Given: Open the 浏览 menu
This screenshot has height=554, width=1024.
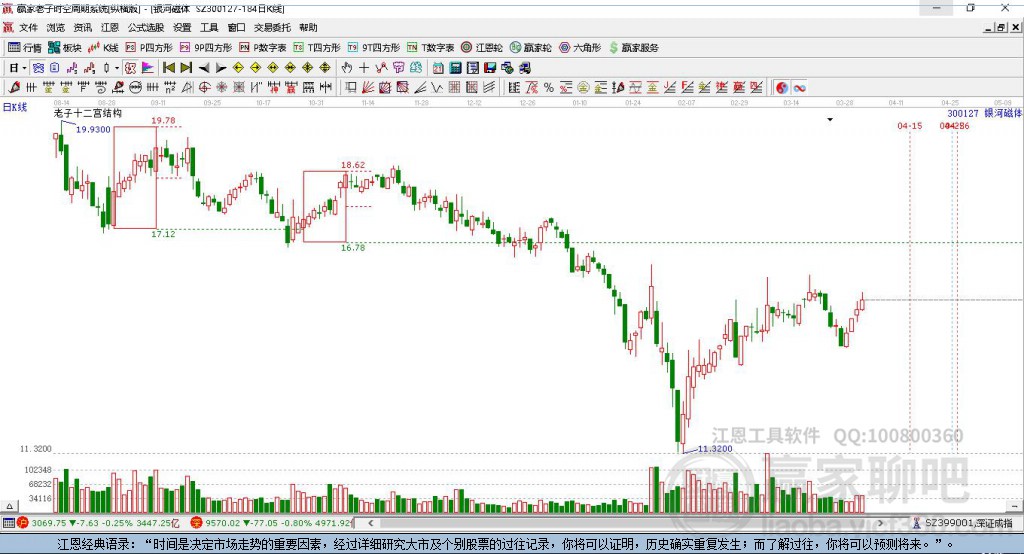Looking at the screenshot, I should click(56, 27).
